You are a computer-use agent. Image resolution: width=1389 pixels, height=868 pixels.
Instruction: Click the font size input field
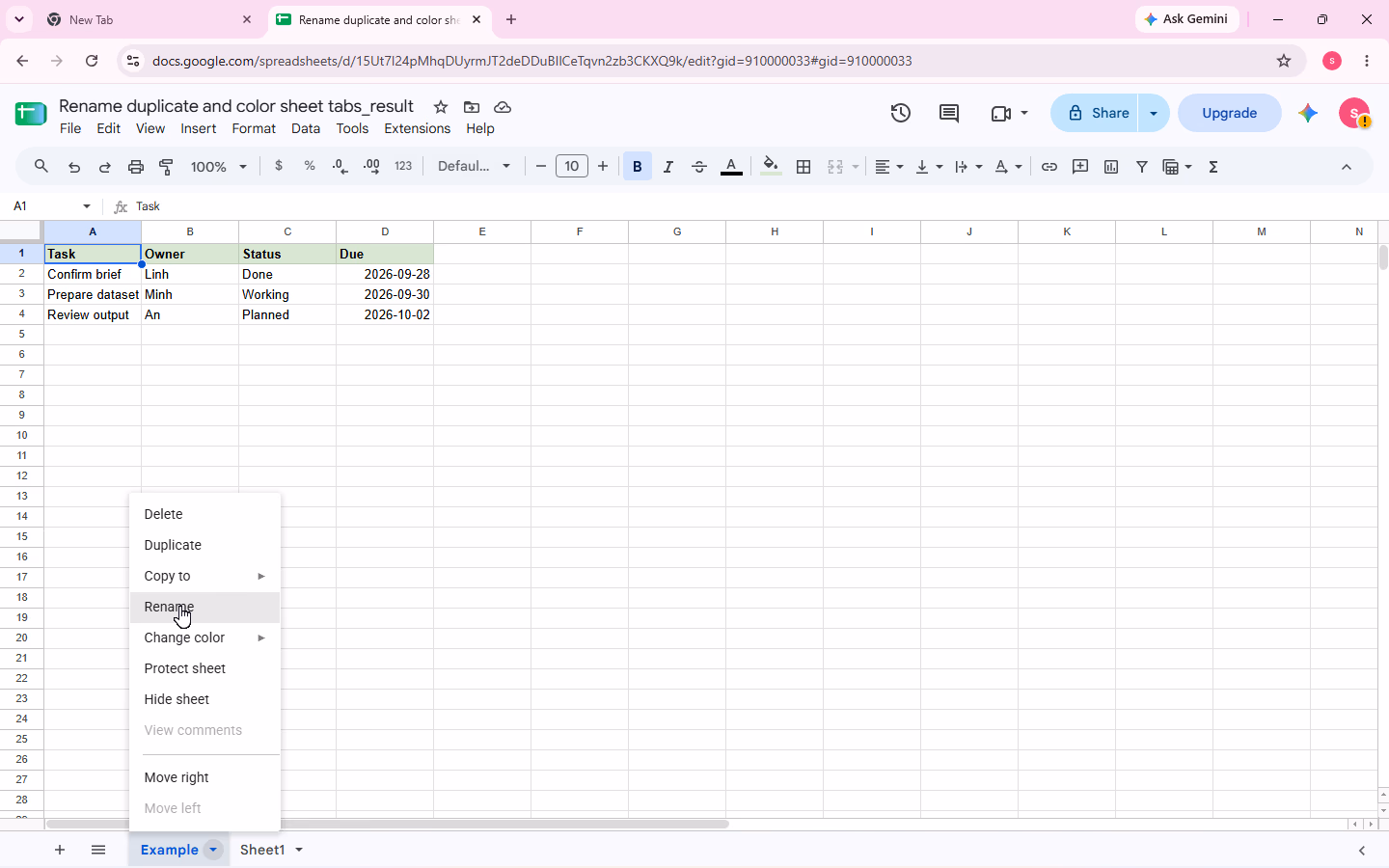[572, 166]
